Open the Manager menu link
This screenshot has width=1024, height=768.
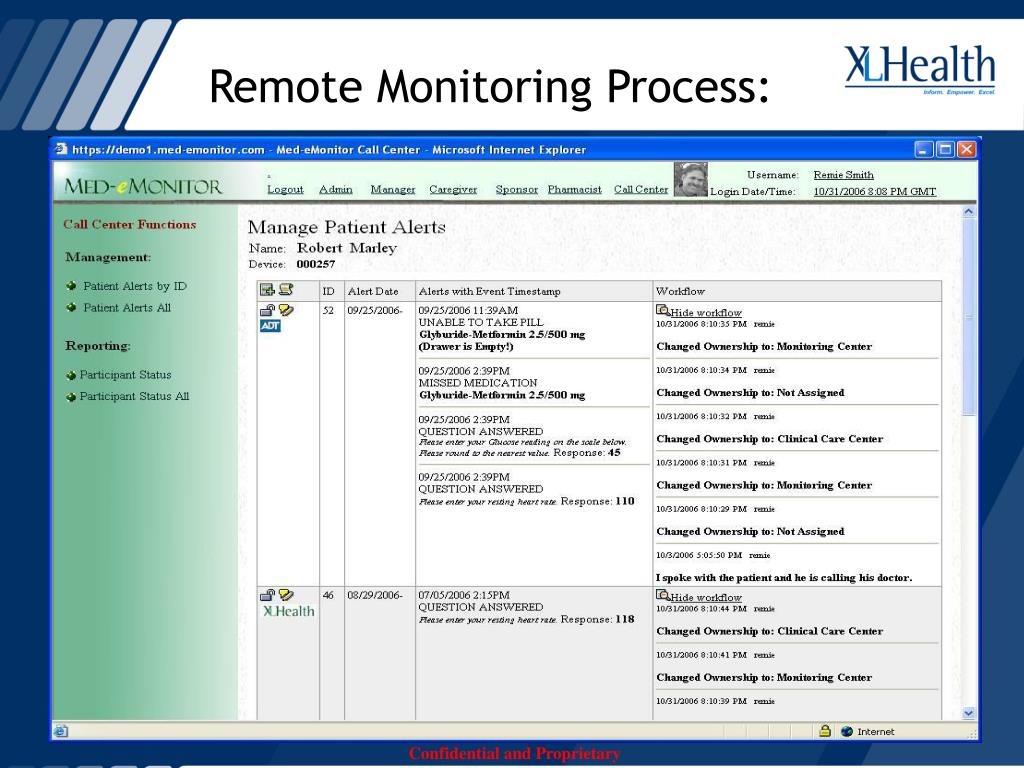tap(392, 189)
